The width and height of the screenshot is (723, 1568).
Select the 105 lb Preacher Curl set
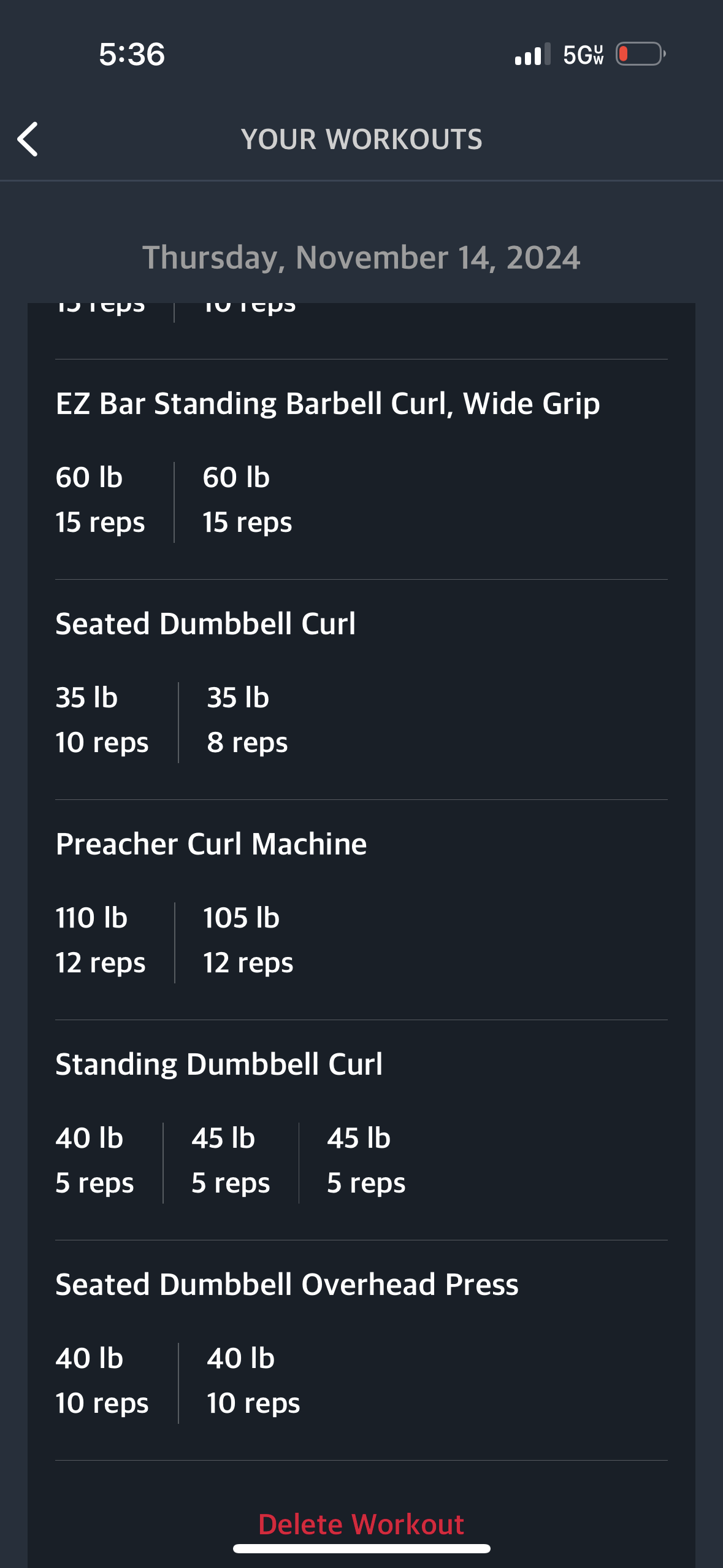pyautogui.click(x=248, y=940)
